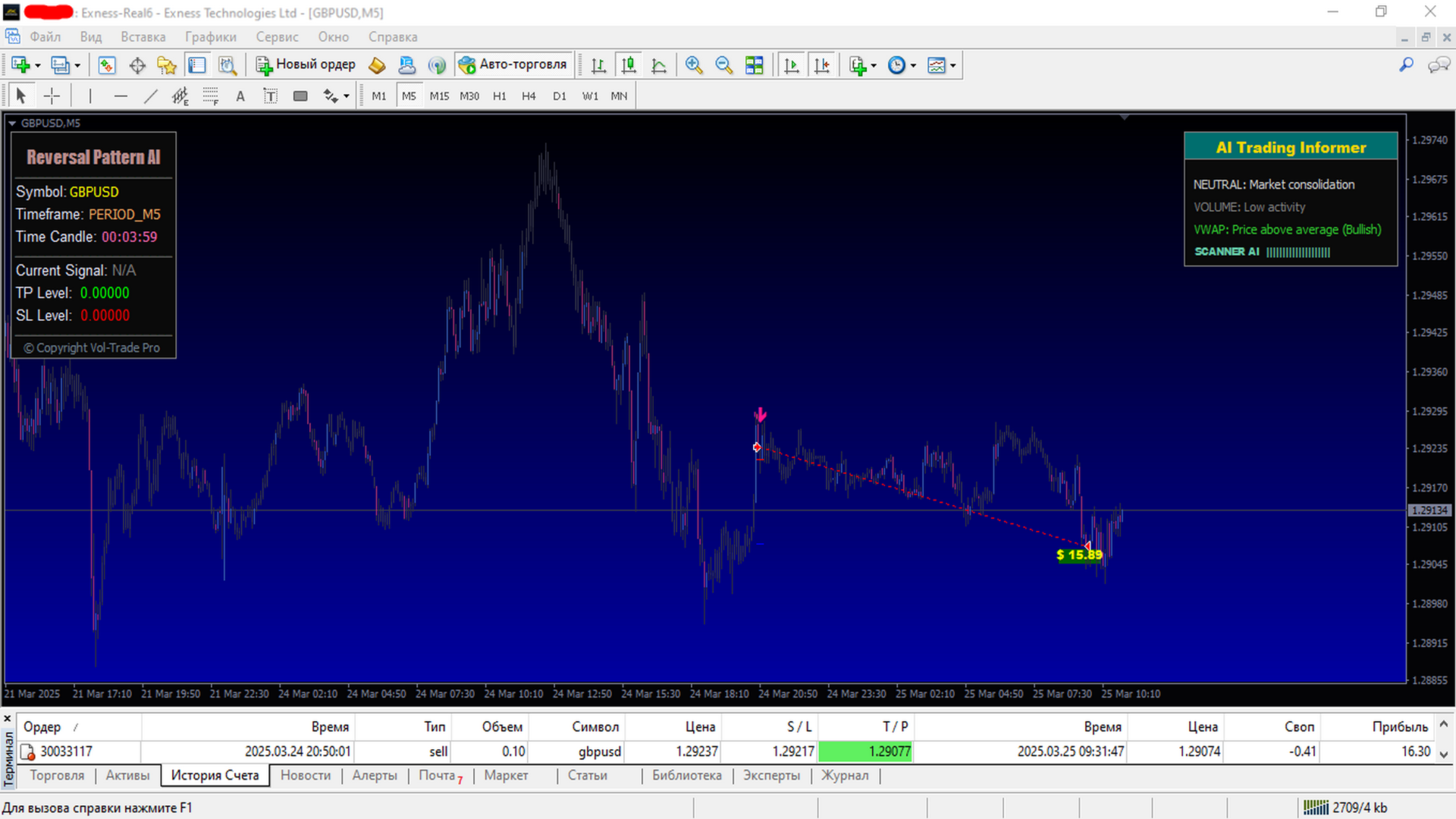
Task: Click the terminal table scroll-down arrow
Action: 1443,754
